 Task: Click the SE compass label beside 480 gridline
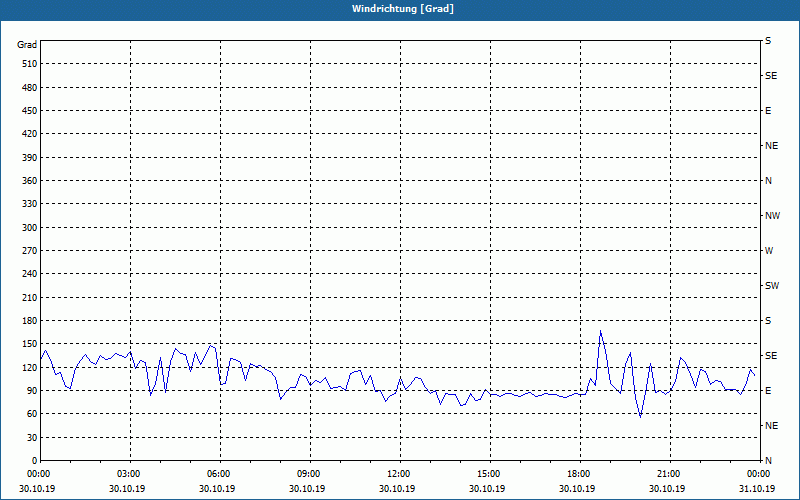(x=771, y=76)
